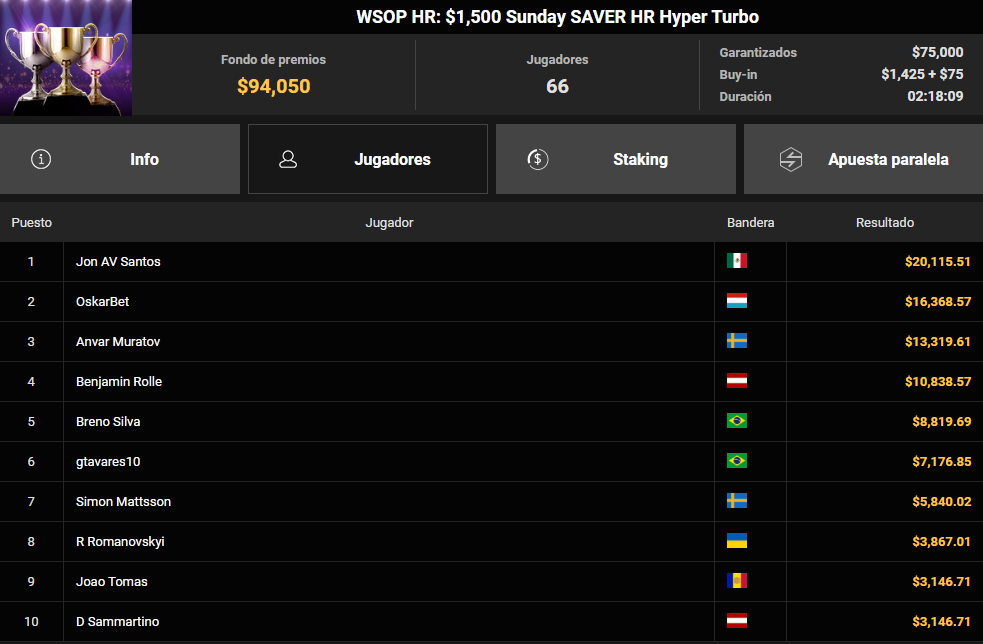
Task: Click Sweden flag beside Anvar Muratov
Action: (737, 341)
